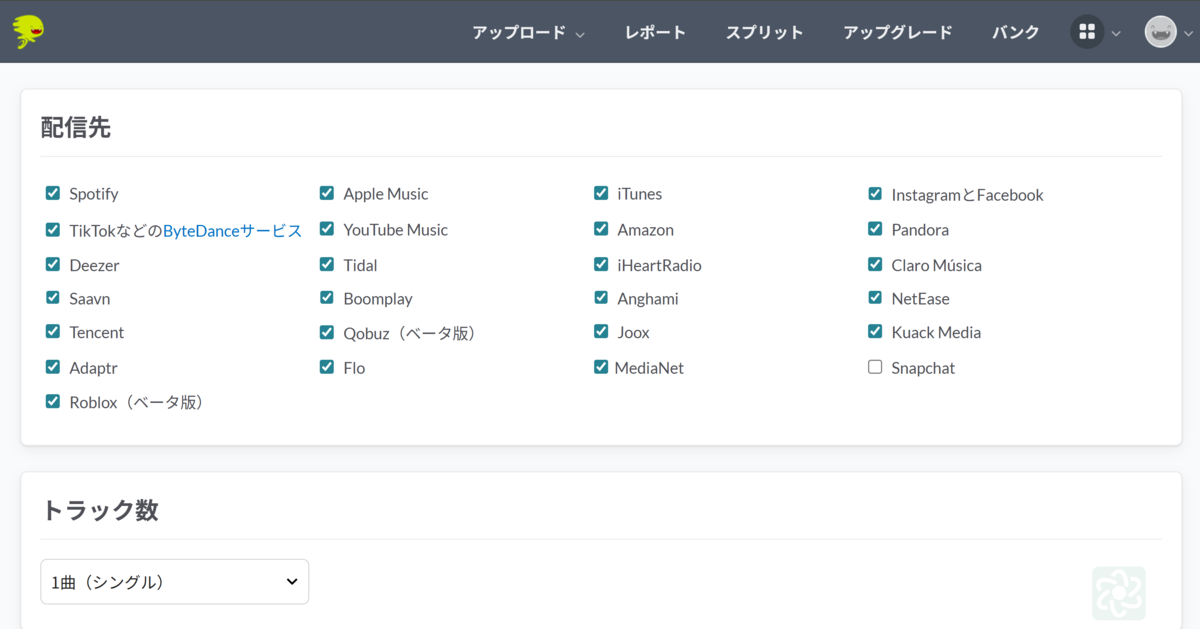The image size is (1200, 629).
Task: Uncheck the Flo checkbox
Action: (x=327, y=367)
